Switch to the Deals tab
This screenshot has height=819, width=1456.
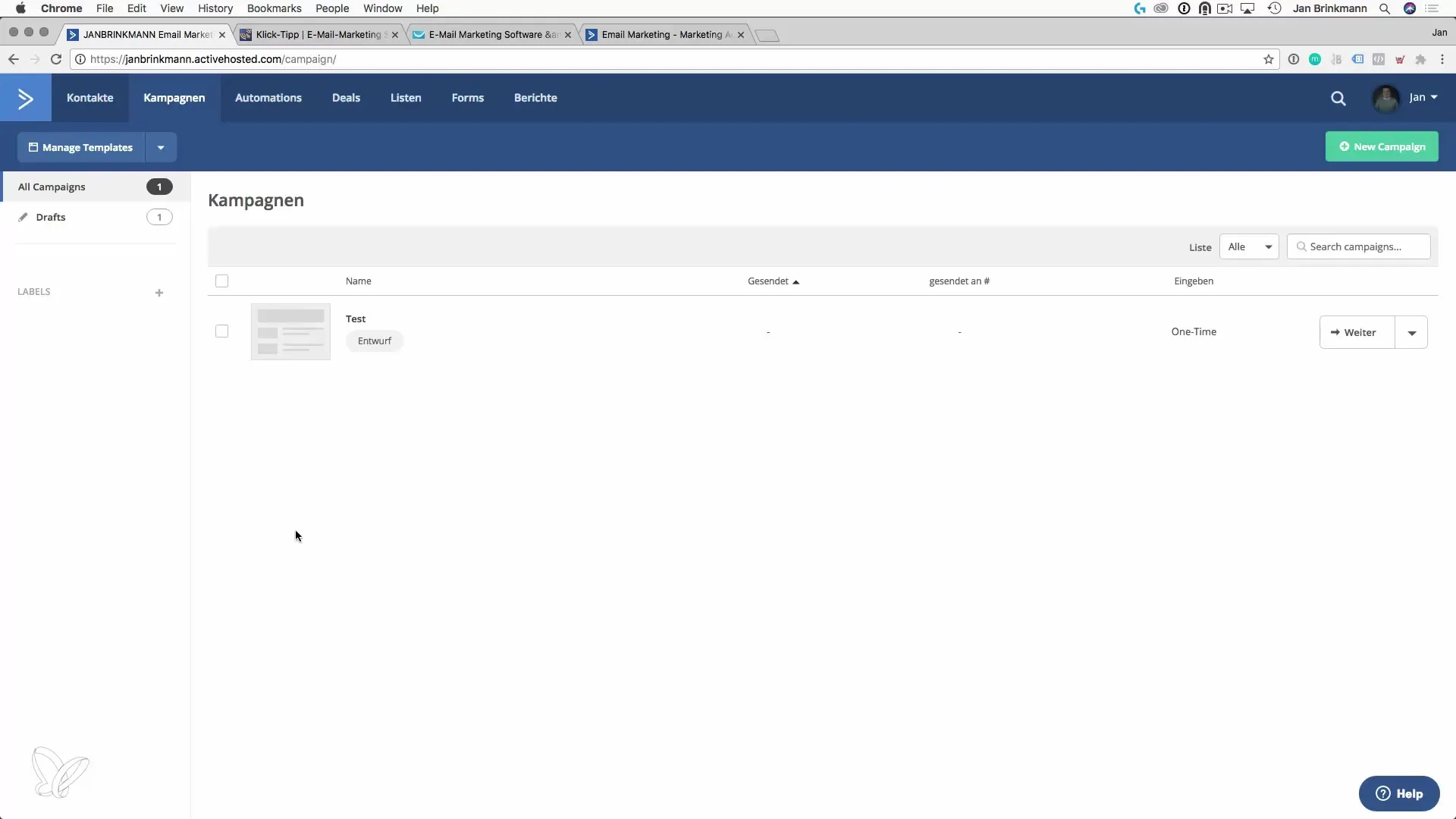click(346, 98)
